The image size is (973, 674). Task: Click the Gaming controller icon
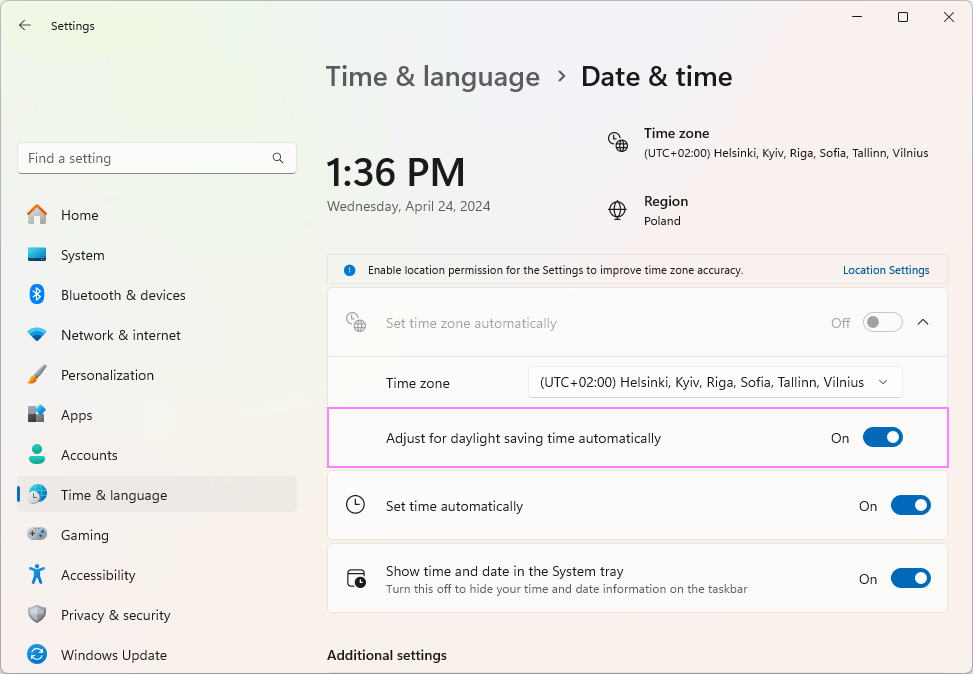[37, 535]
